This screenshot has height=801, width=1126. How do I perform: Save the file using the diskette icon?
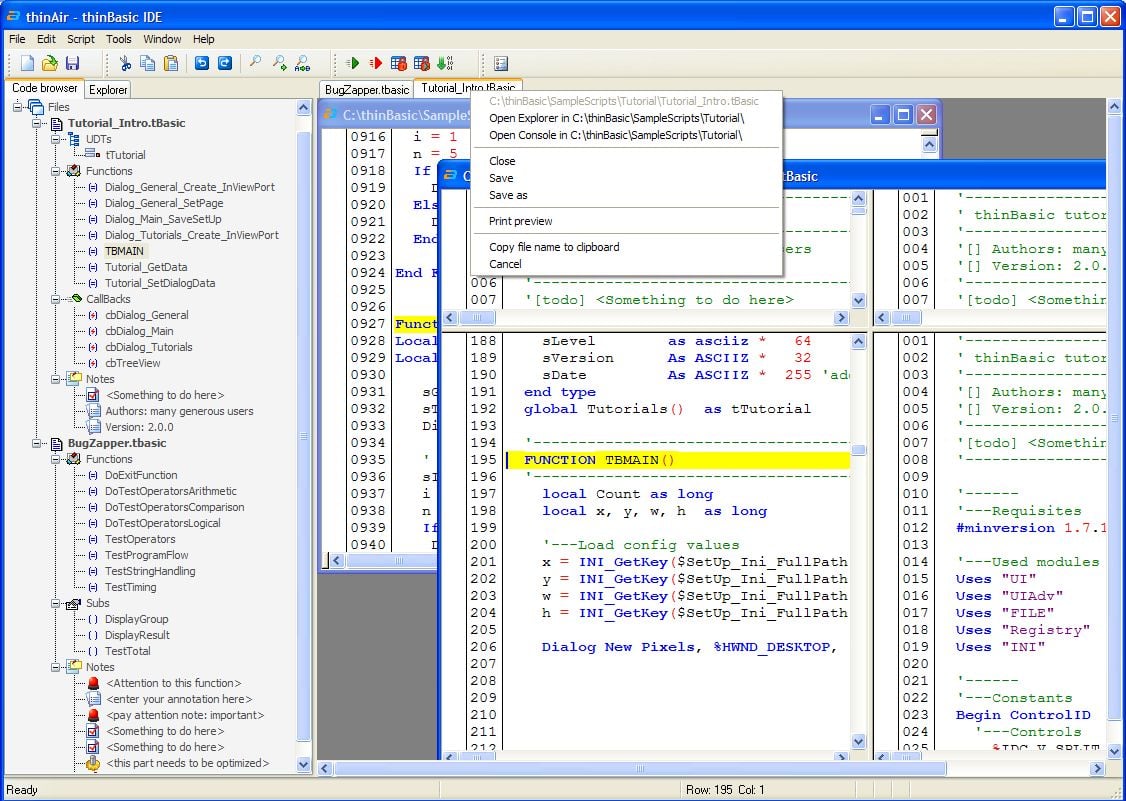(73, 63)
